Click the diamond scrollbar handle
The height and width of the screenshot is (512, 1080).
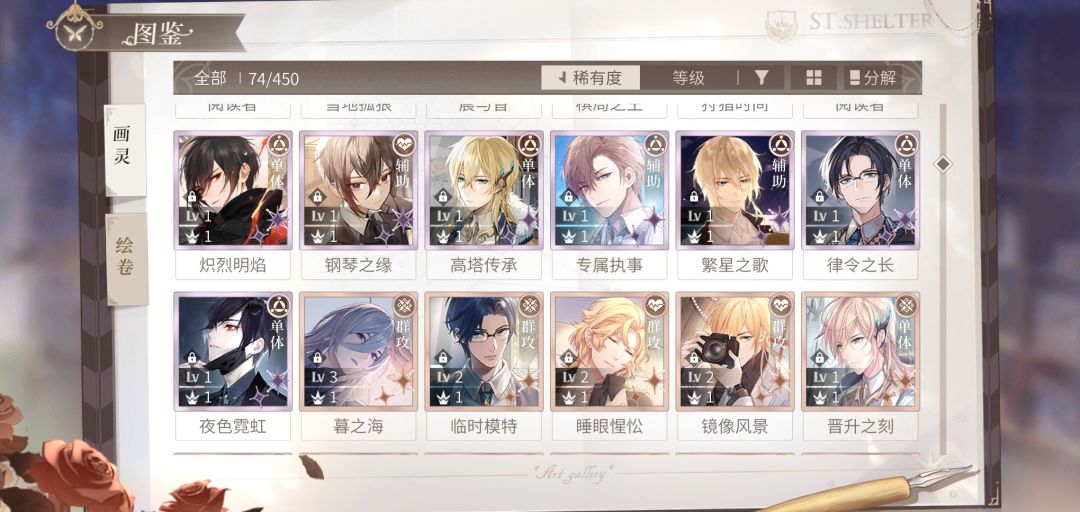point(942,164)
